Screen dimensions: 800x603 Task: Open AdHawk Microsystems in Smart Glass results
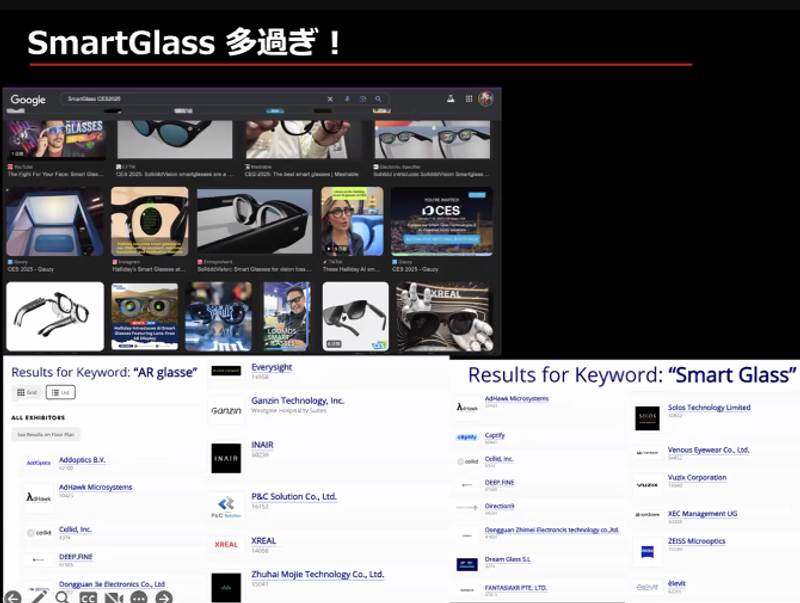coord(516,398)
